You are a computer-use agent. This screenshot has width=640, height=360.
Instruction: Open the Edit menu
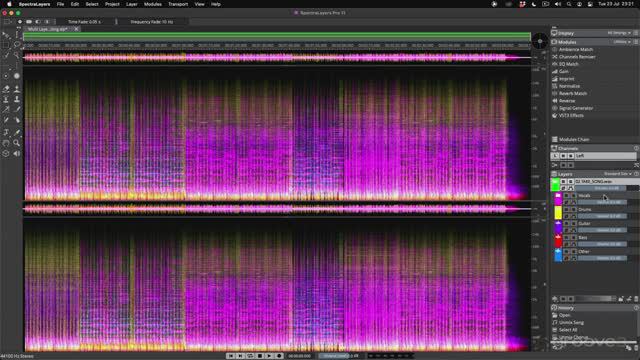click(75, 4)
